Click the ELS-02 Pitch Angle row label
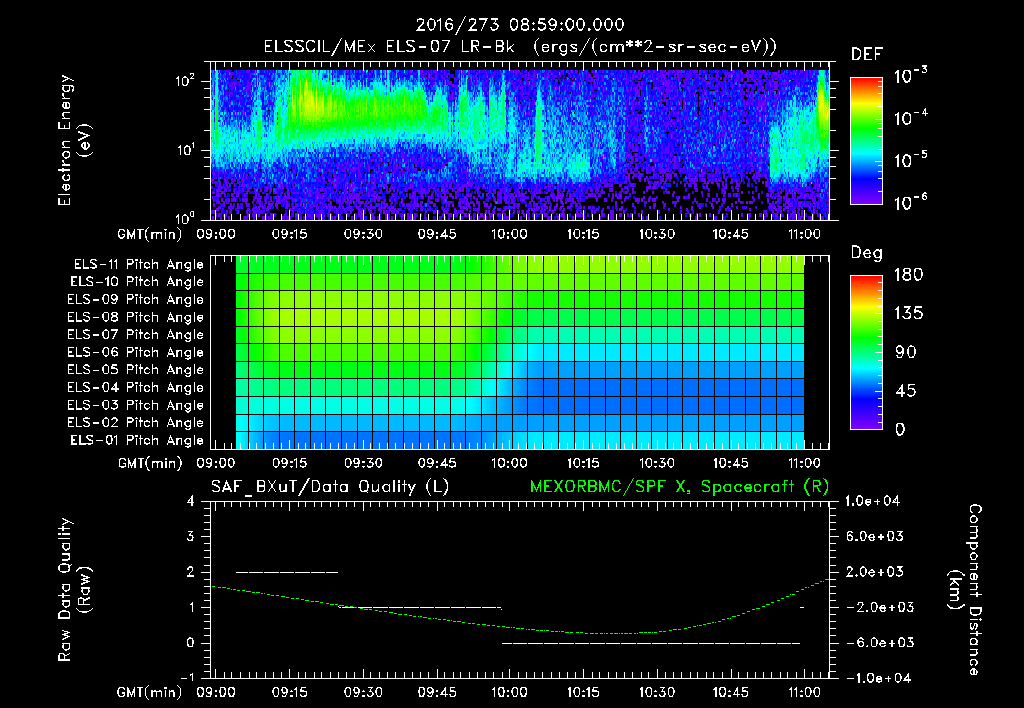This screenshot has height=708, width=1024. (x=136, y=423)
